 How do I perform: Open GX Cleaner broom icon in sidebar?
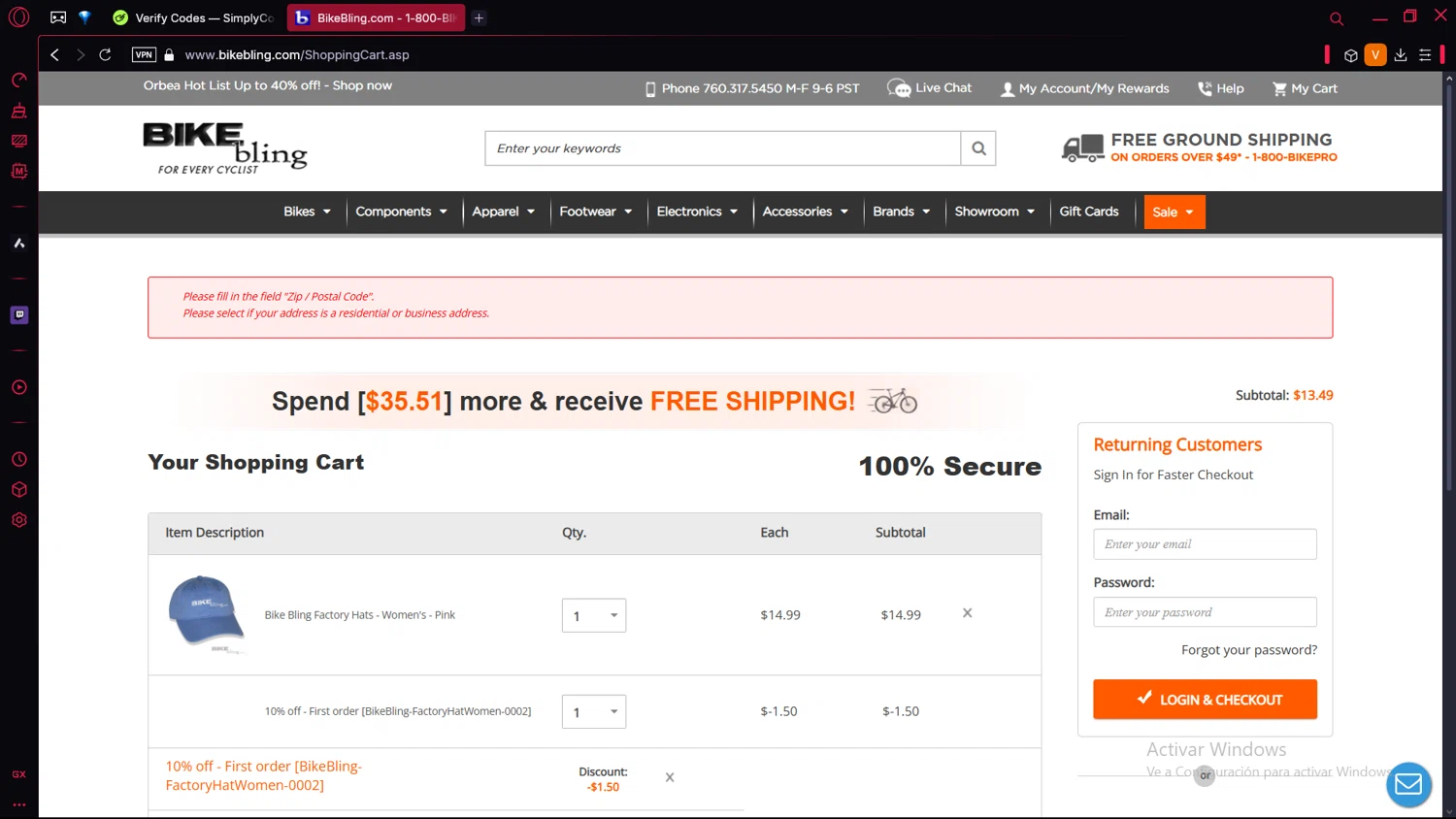tap(18, 111)
